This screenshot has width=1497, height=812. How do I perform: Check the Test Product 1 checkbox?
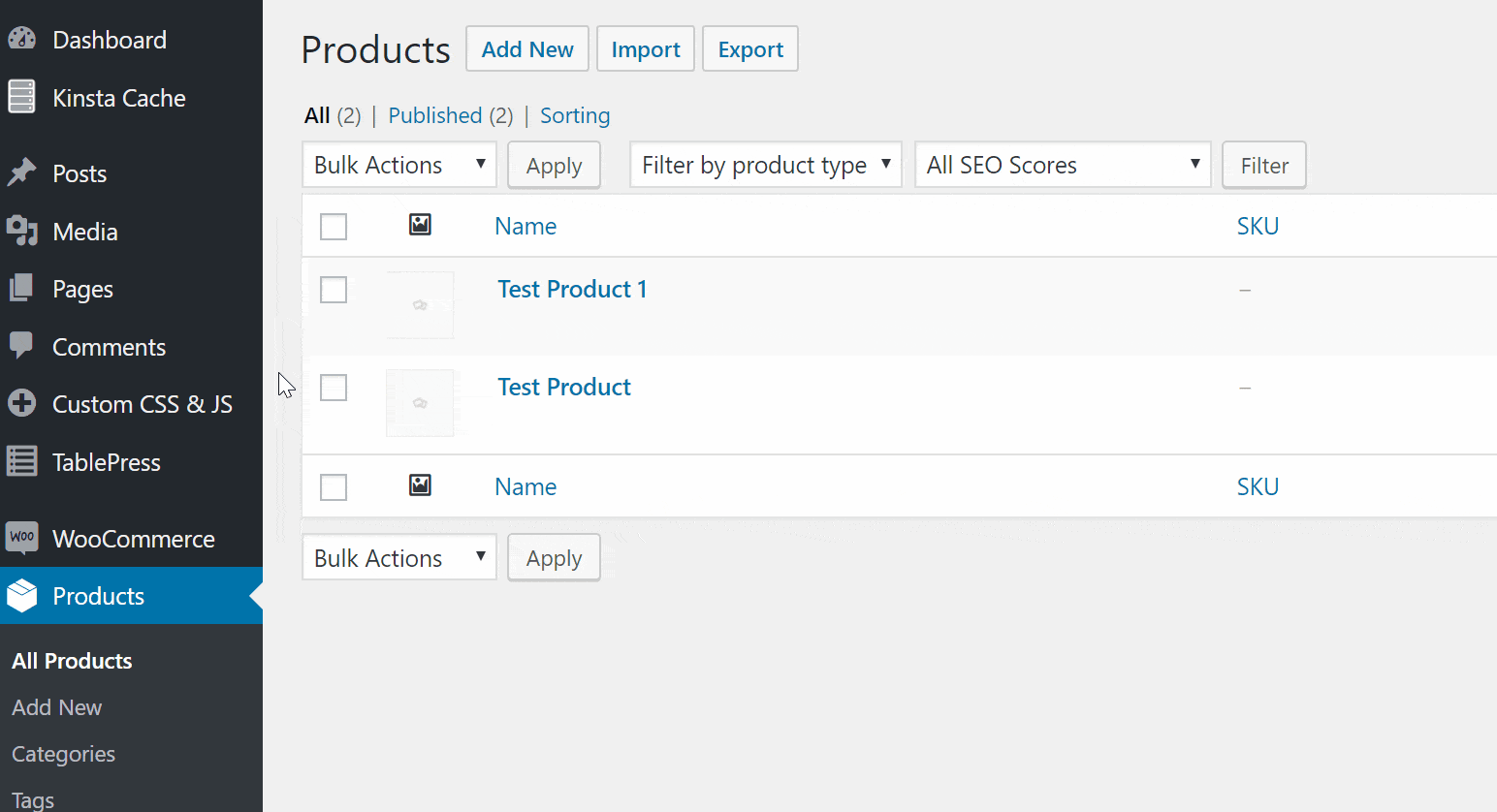(333, 289)
